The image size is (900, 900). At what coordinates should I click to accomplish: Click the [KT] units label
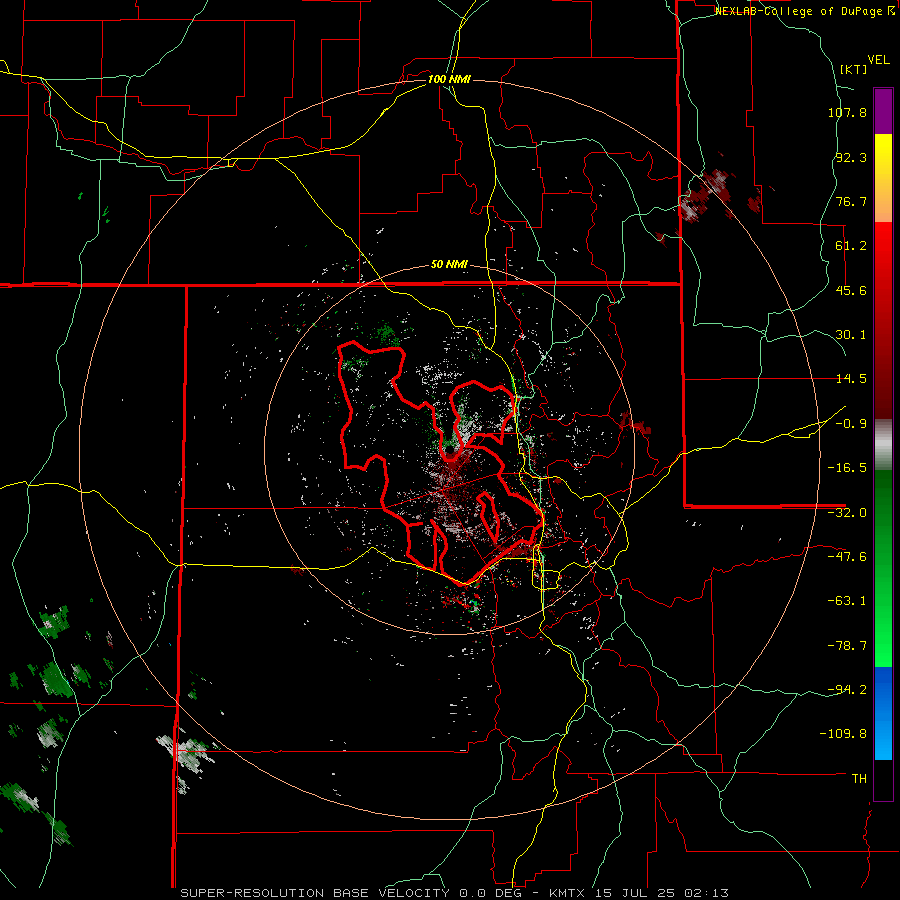coord(854,69)
